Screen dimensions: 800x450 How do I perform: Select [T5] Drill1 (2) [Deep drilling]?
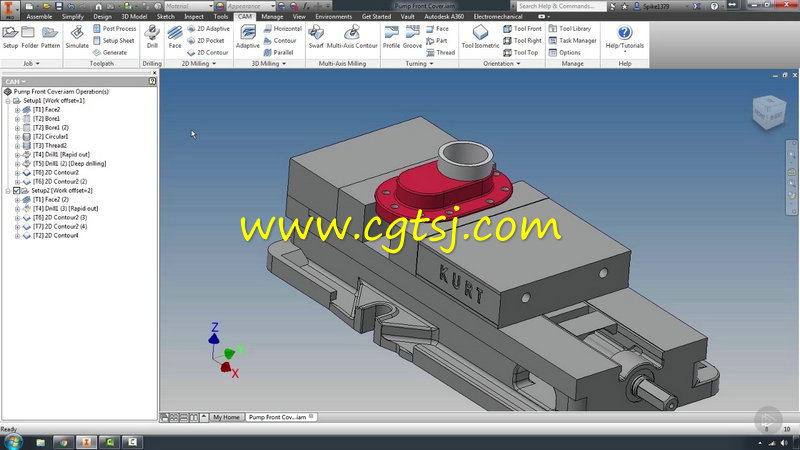pyautogui.click(x=69, y=164)
